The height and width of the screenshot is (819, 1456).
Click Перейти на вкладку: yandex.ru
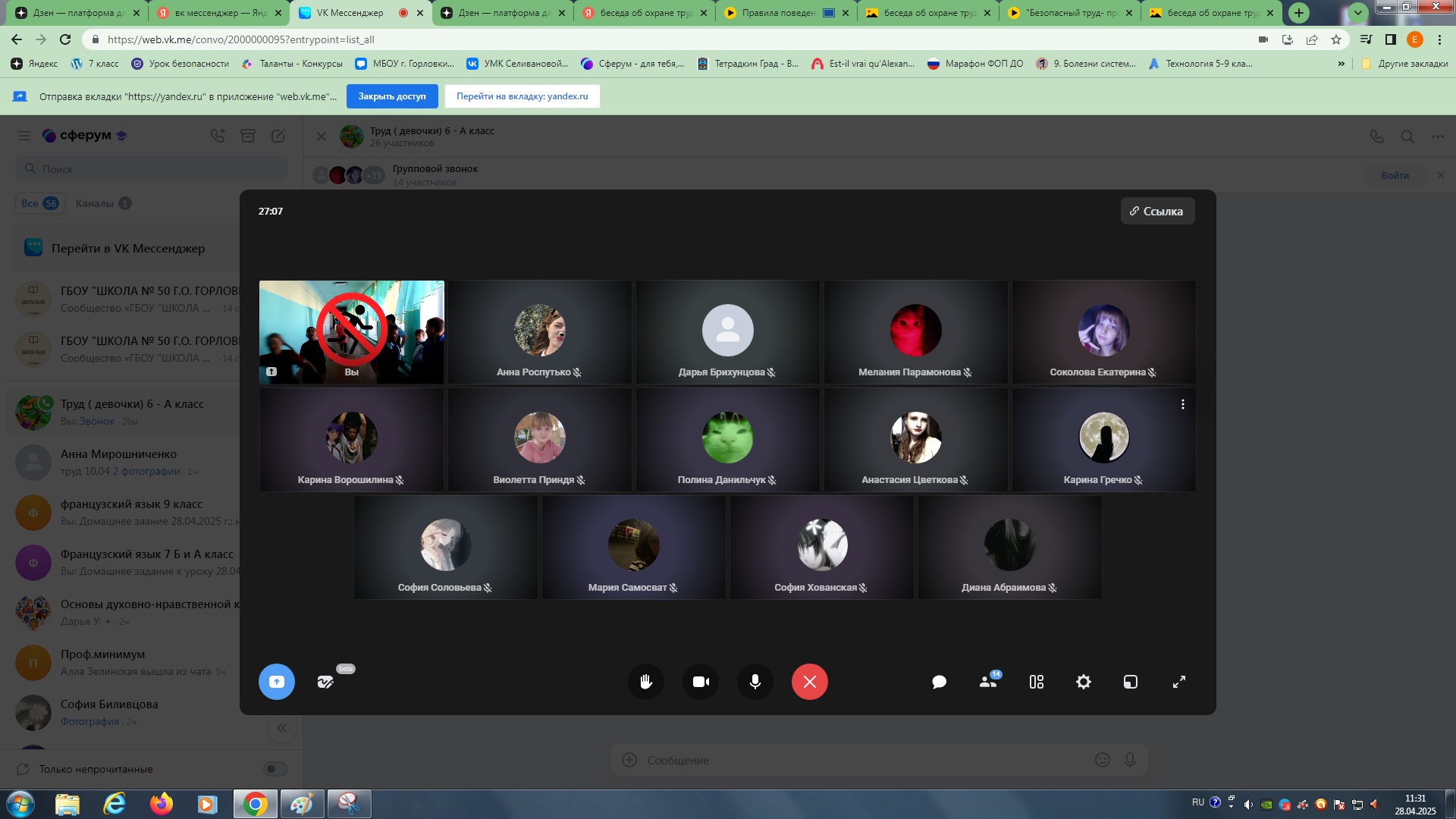522,96
